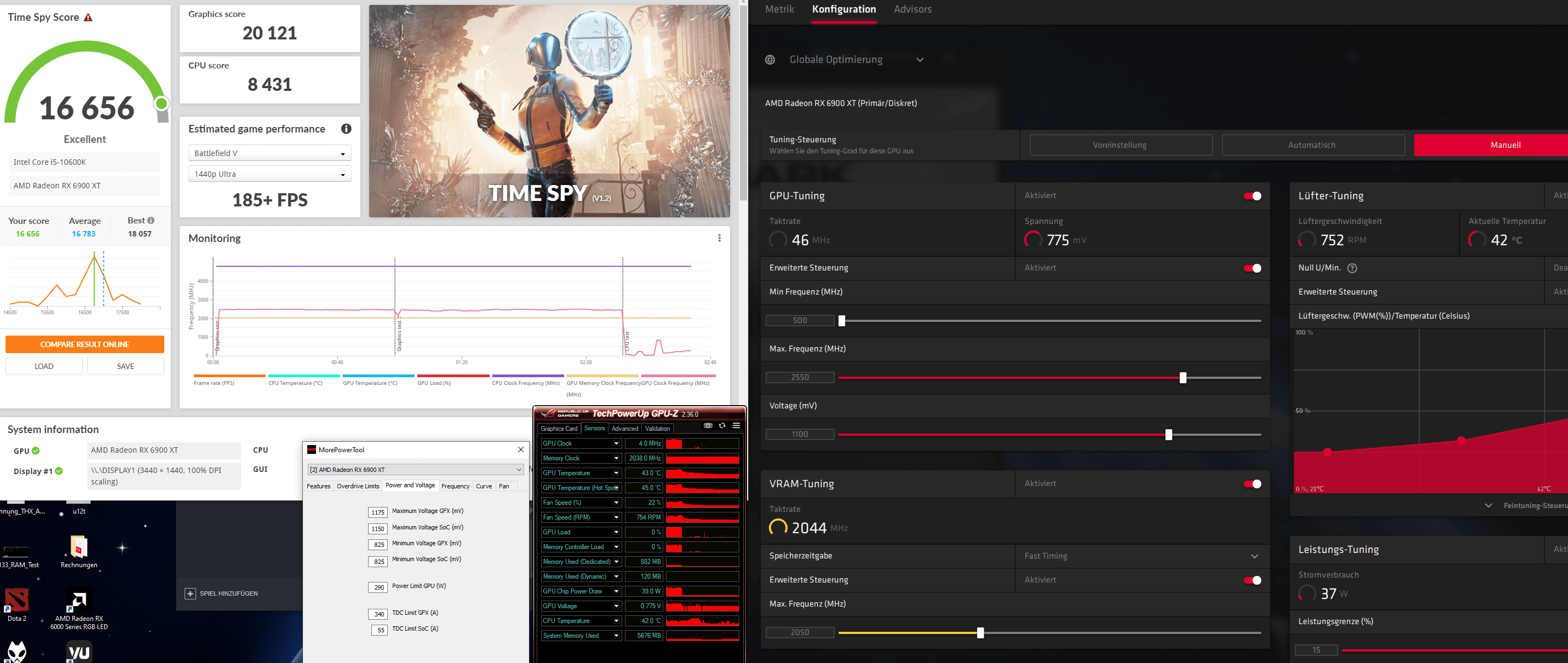Image resolution: width=1568 pixels, height=663 pixels.
Task: Open estimated game performance info icon
Action: pos(346,129)
